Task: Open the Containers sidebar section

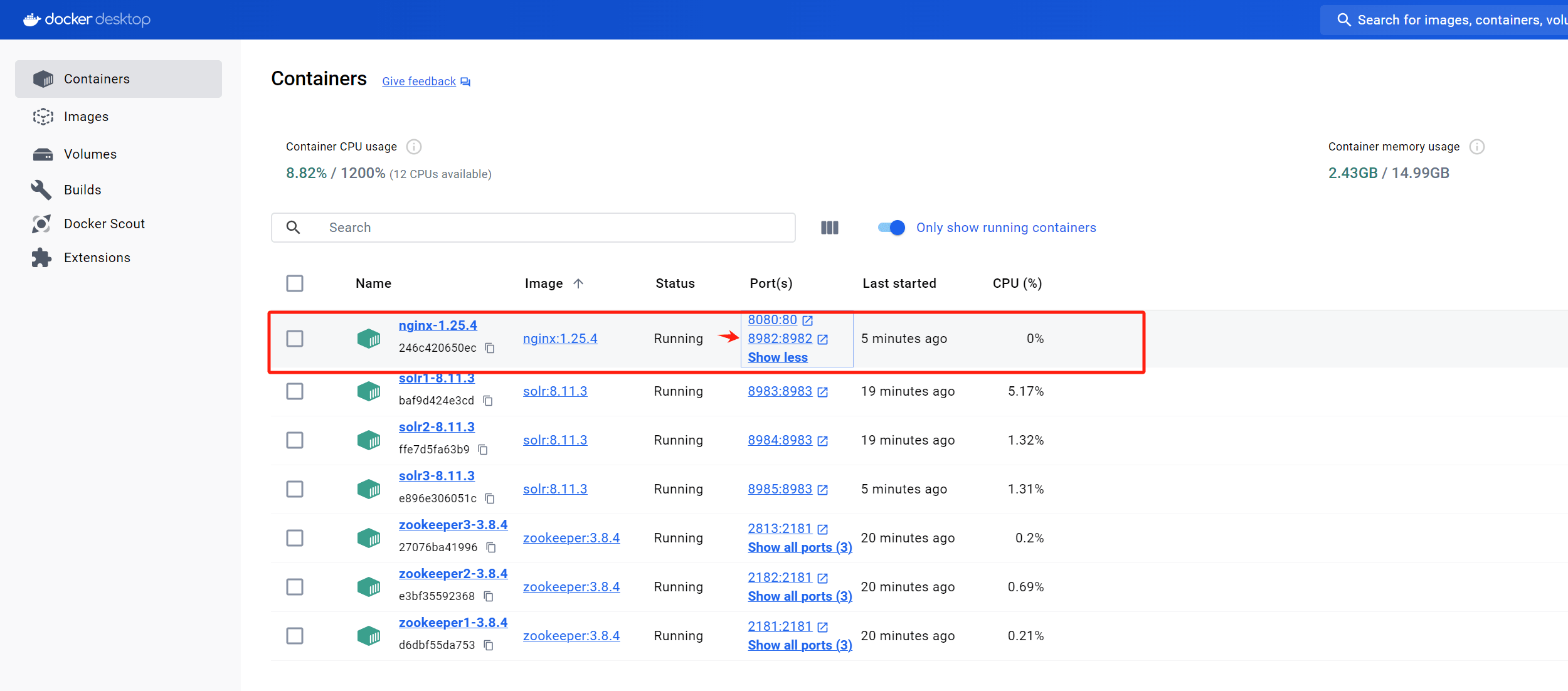Action: click(119, 79)
